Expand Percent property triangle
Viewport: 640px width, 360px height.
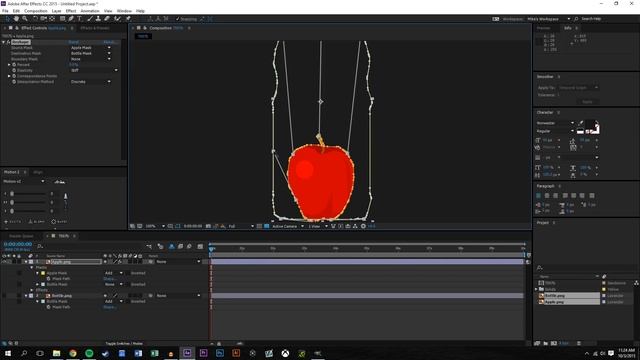[x=9, y=64]
